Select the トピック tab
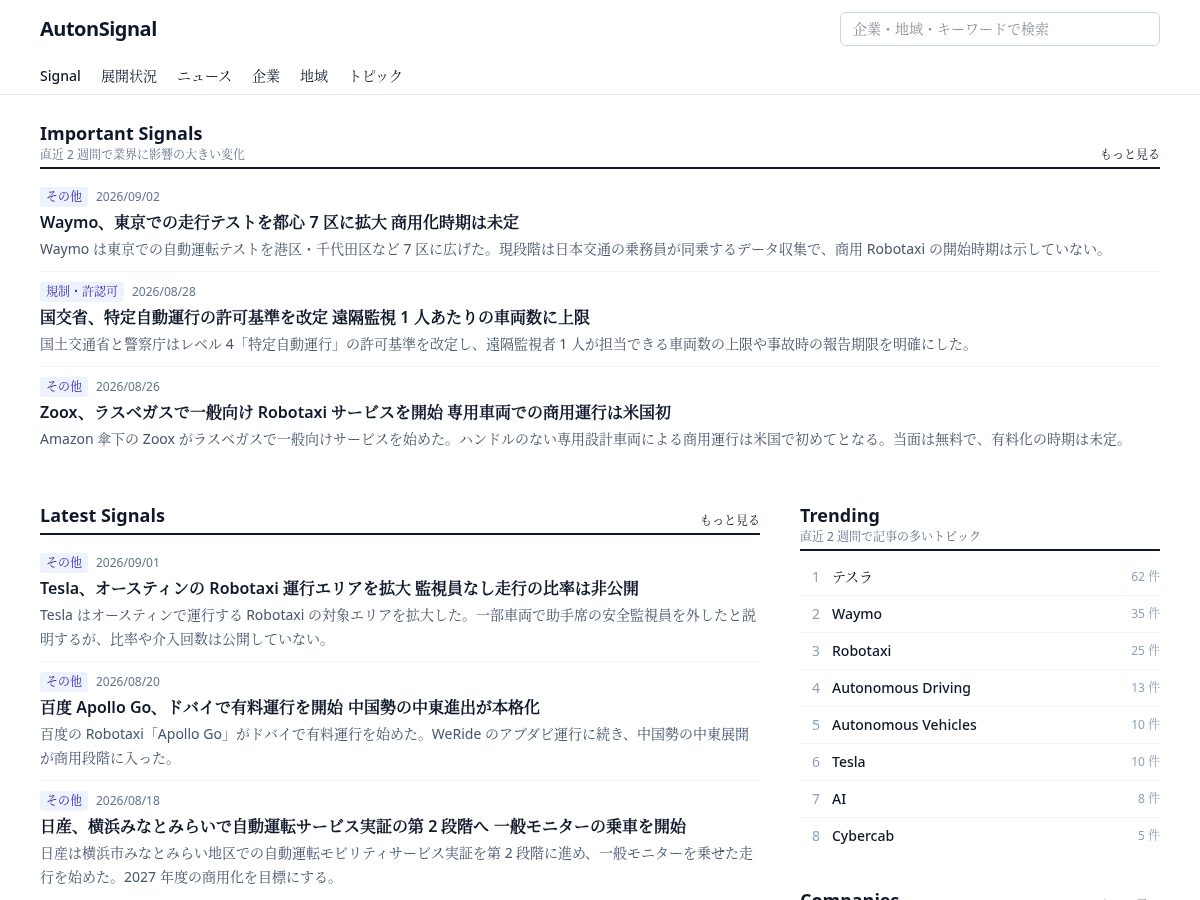 pos(376,76)
